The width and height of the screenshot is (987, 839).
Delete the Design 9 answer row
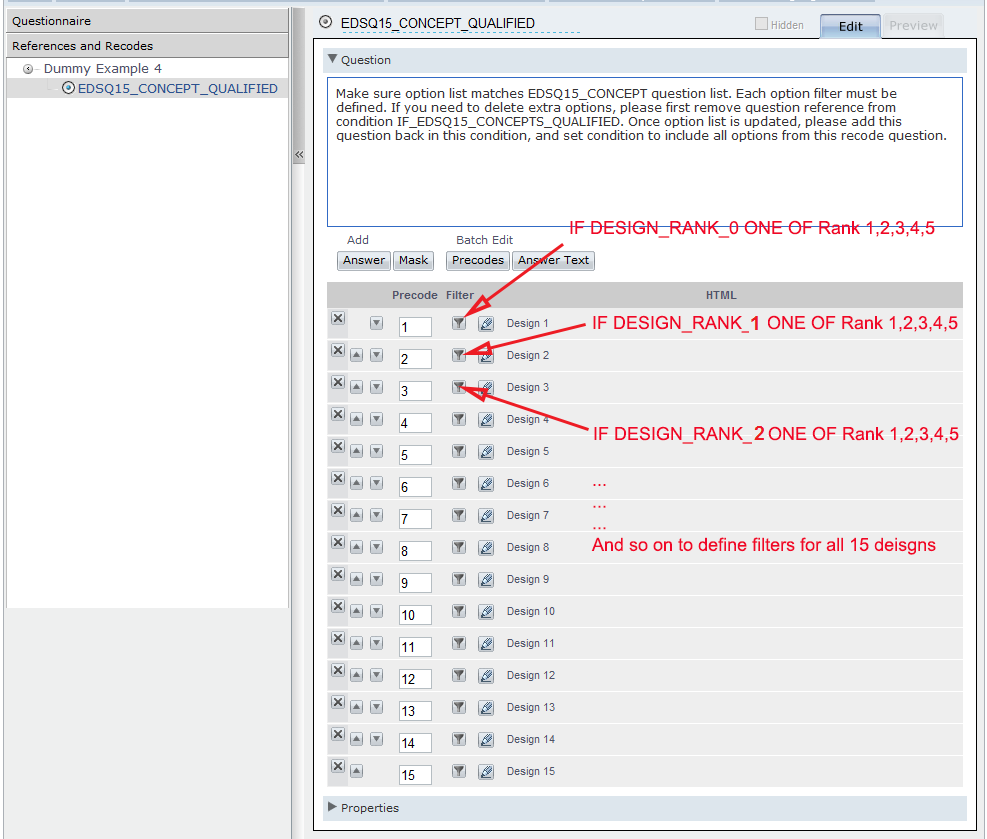pyautogui.click(x=338, y=575)
